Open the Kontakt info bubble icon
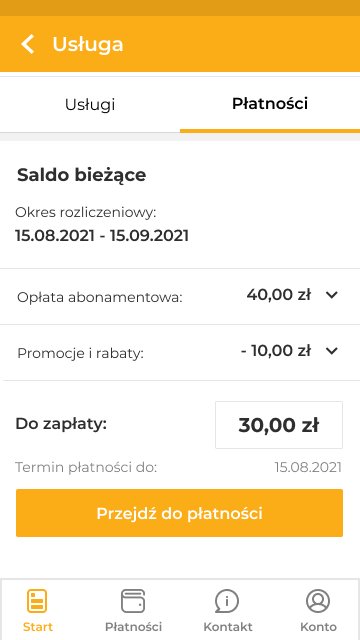This screenshot has width=360, height=640. pyautogui.click(x=227, y=601)
